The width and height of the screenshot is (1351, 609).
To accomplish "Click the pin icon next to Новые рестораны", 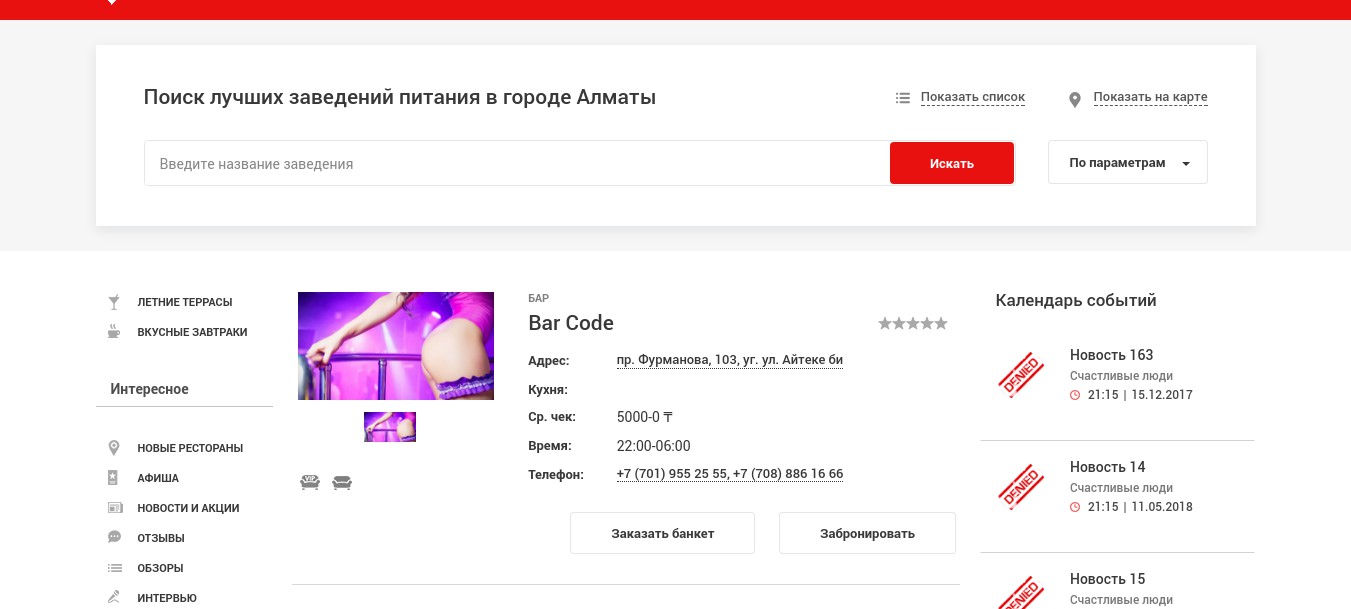I will tap(114, 448).
